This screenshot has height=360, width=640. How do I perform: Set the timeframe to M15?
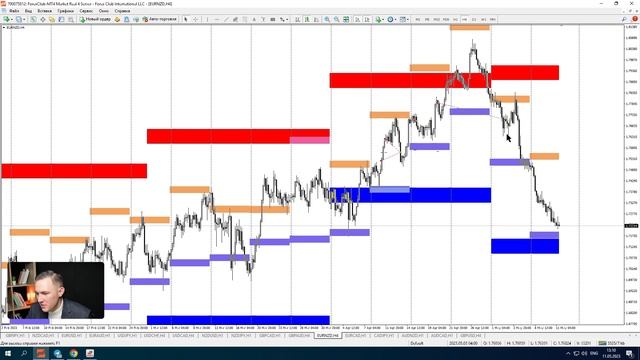click(x=436, y=19)
